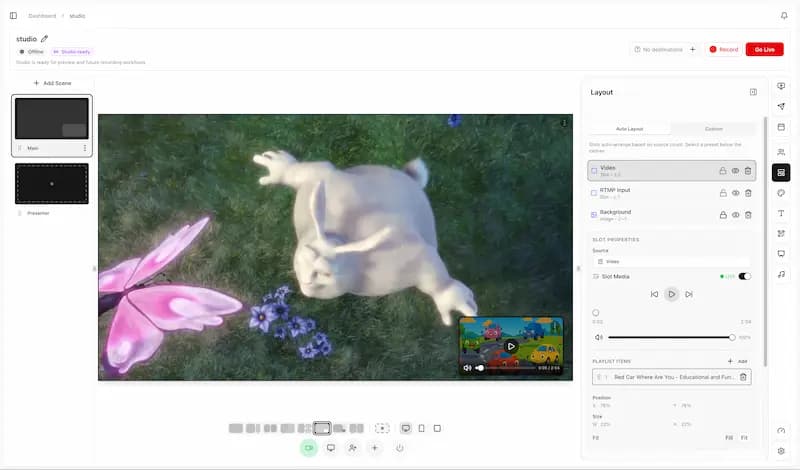Delete the RTMP Input layer

coord(748,193)
